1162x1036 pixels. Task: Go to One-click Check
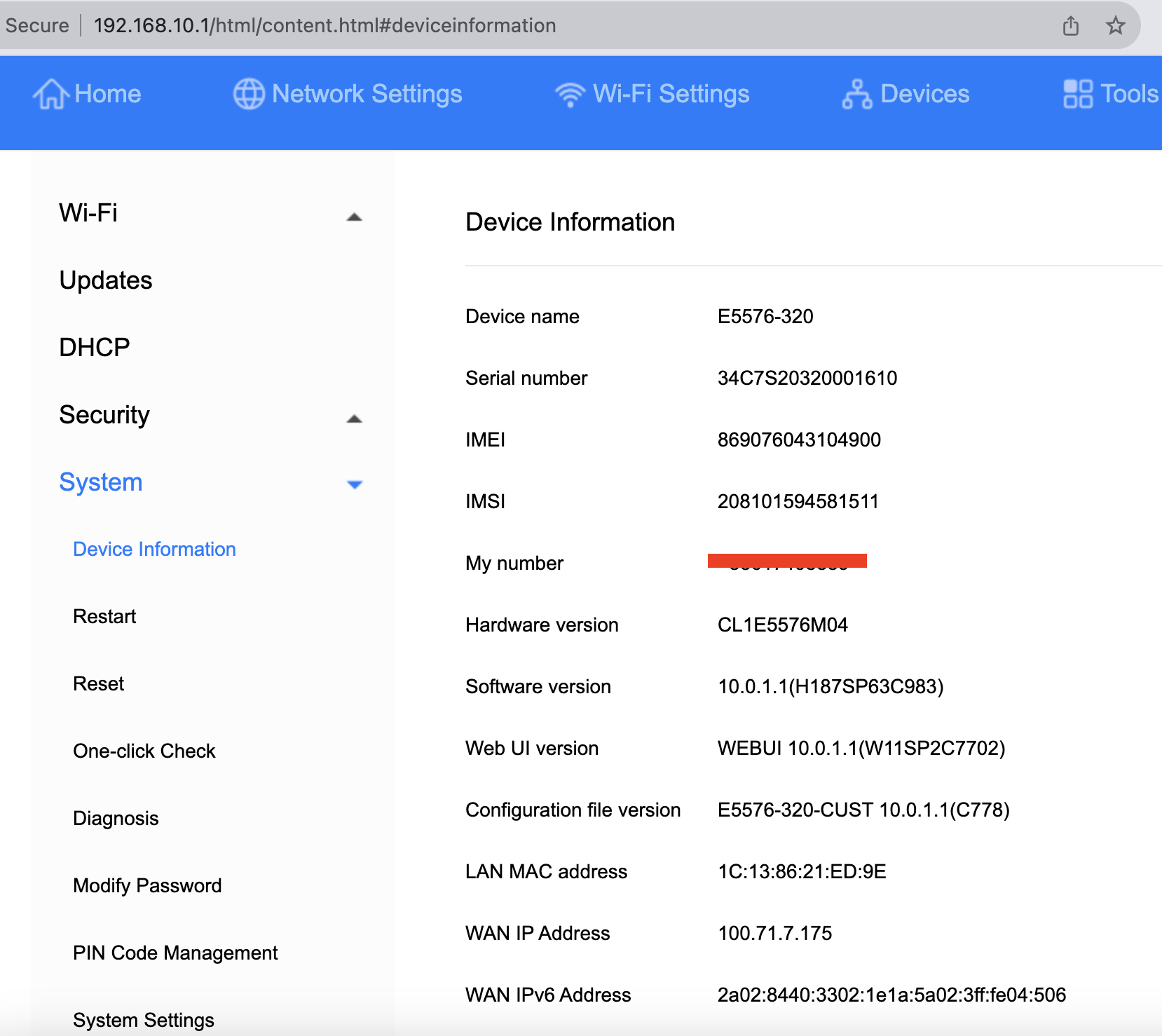pos(144,751)
